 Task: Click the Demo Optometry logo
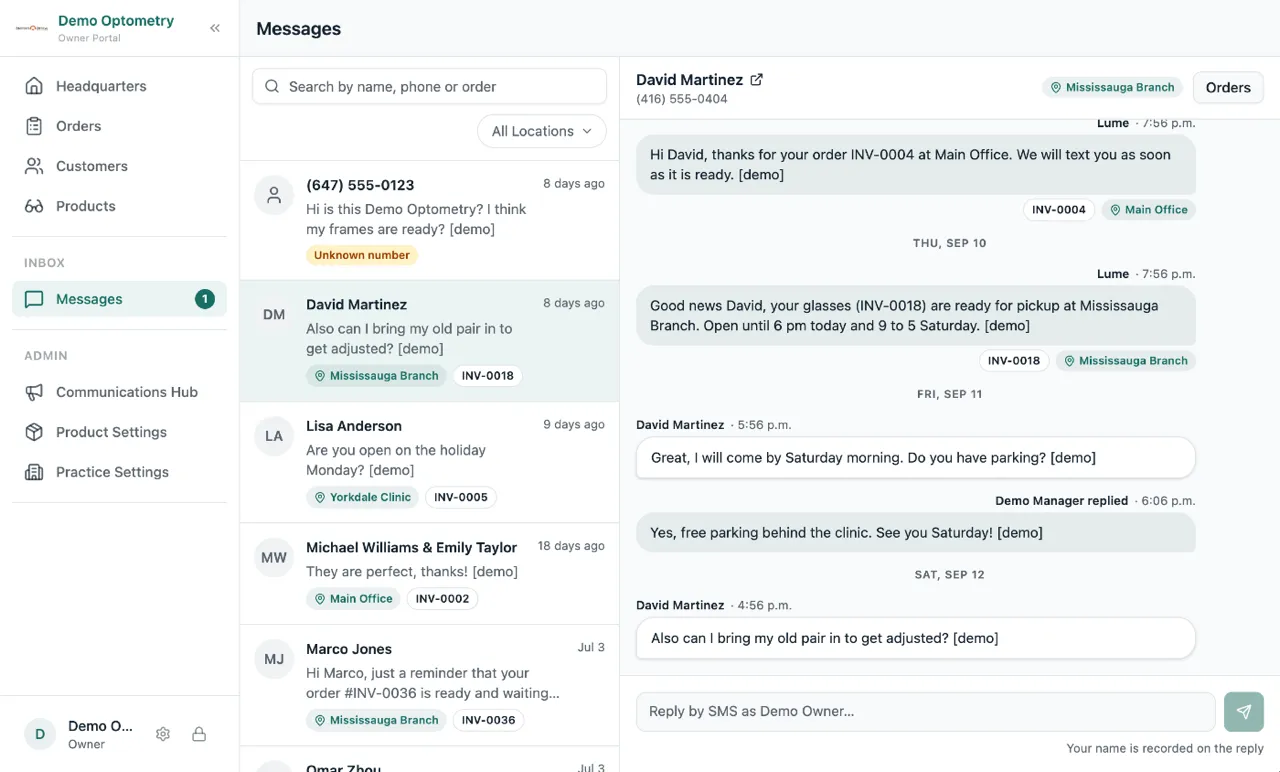[x=32, y=28]
